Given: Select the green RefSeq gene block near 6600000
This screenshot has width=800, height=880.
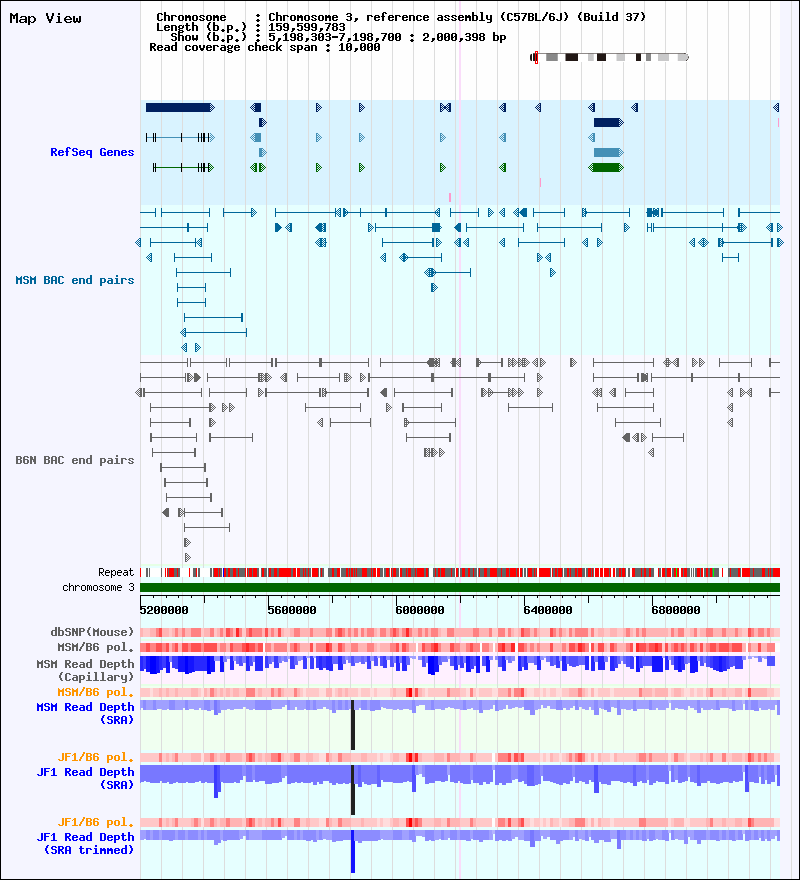Looking at the screenshot, I should 606,167.
